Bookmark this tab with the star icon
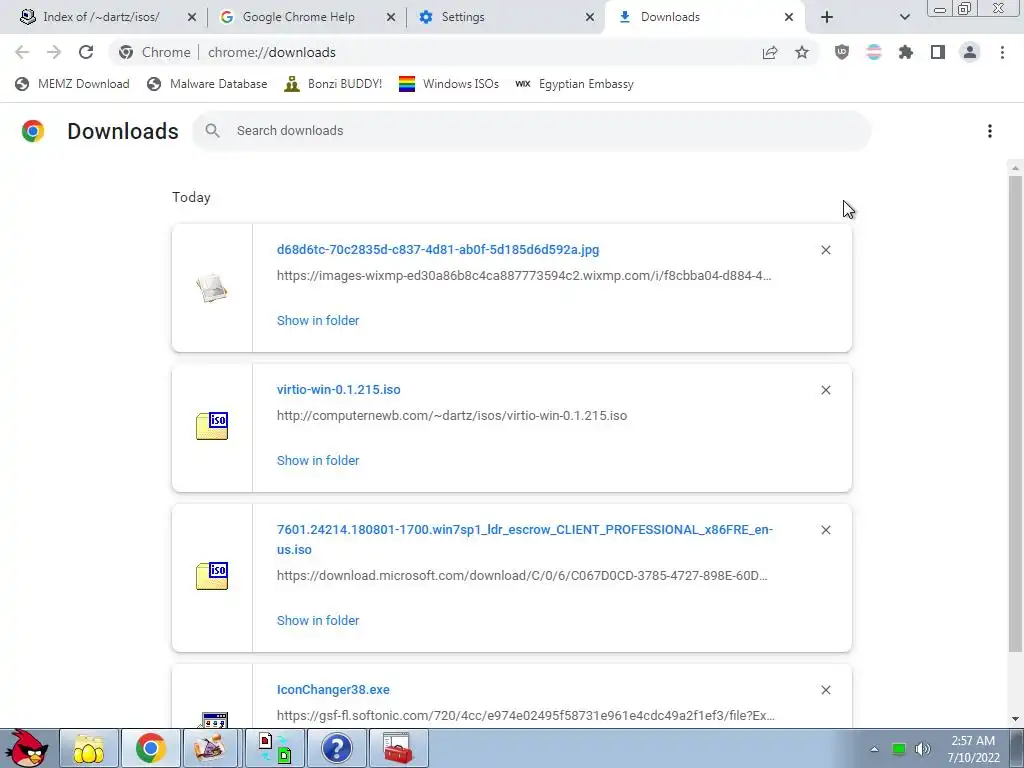The image size is (1024, 768). click(x=802, y=52)
